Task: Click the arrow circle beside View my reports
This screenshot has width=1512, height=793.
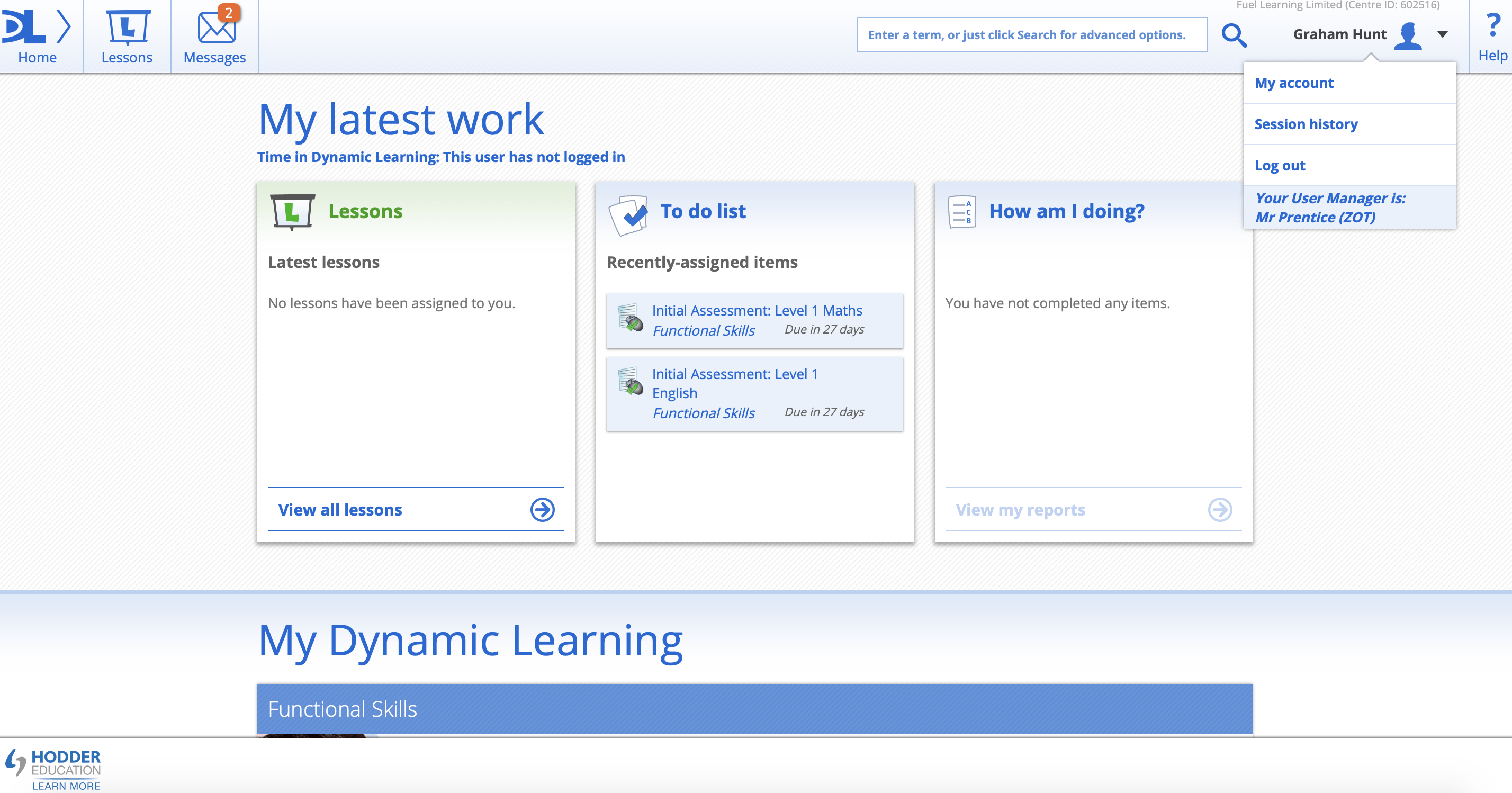Action: pyautogui.click(x=1220, y=509)
